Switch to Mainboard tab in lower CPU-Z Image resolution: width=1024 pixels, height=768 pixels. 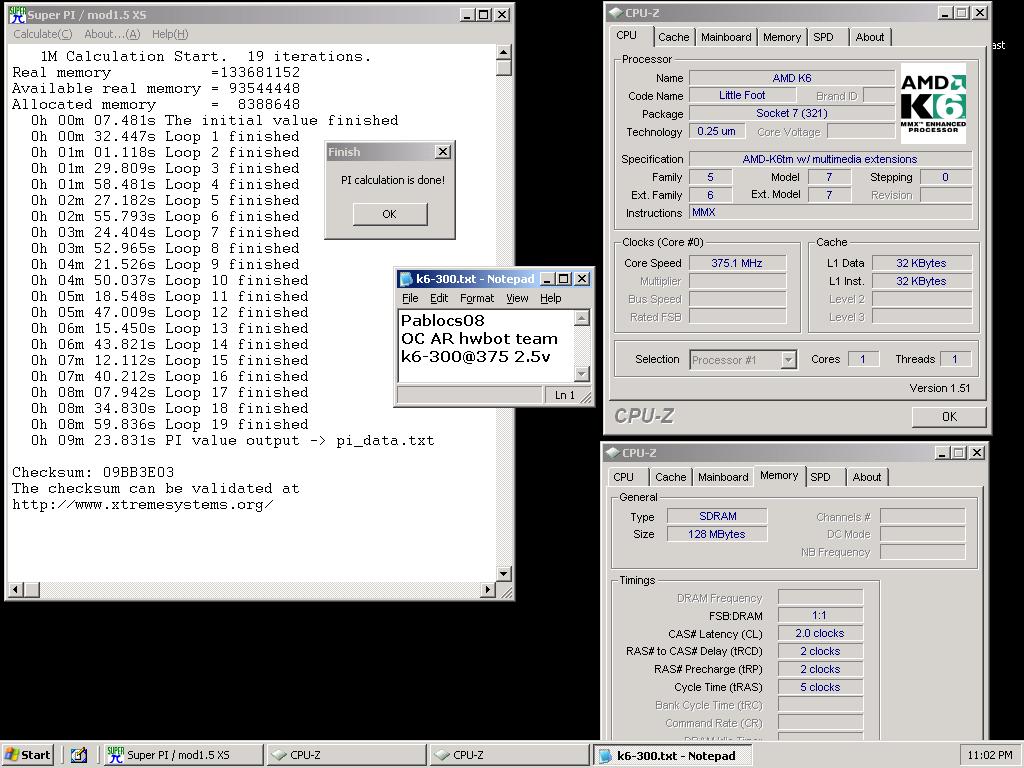point(723,477)
